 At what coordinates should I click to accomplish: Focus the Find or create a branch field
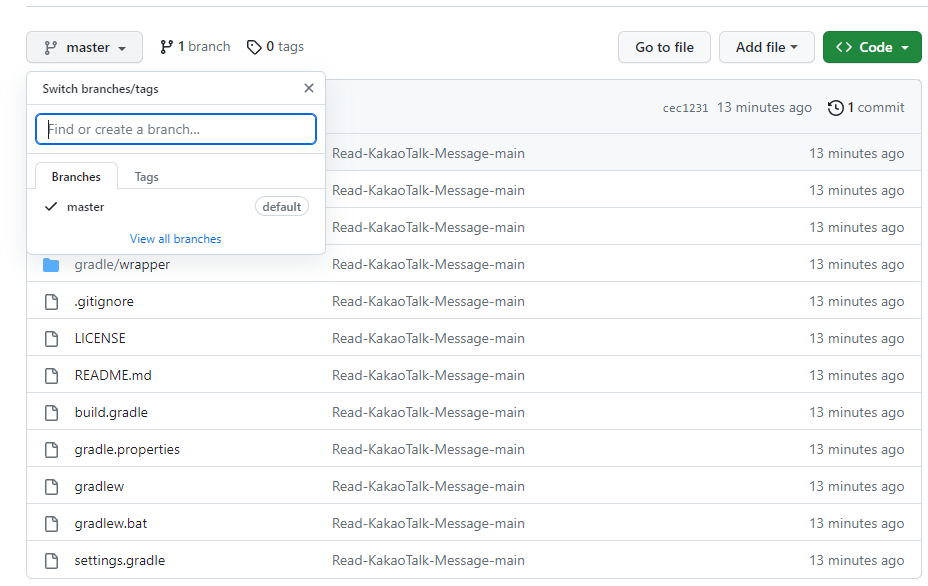[176, 129]
